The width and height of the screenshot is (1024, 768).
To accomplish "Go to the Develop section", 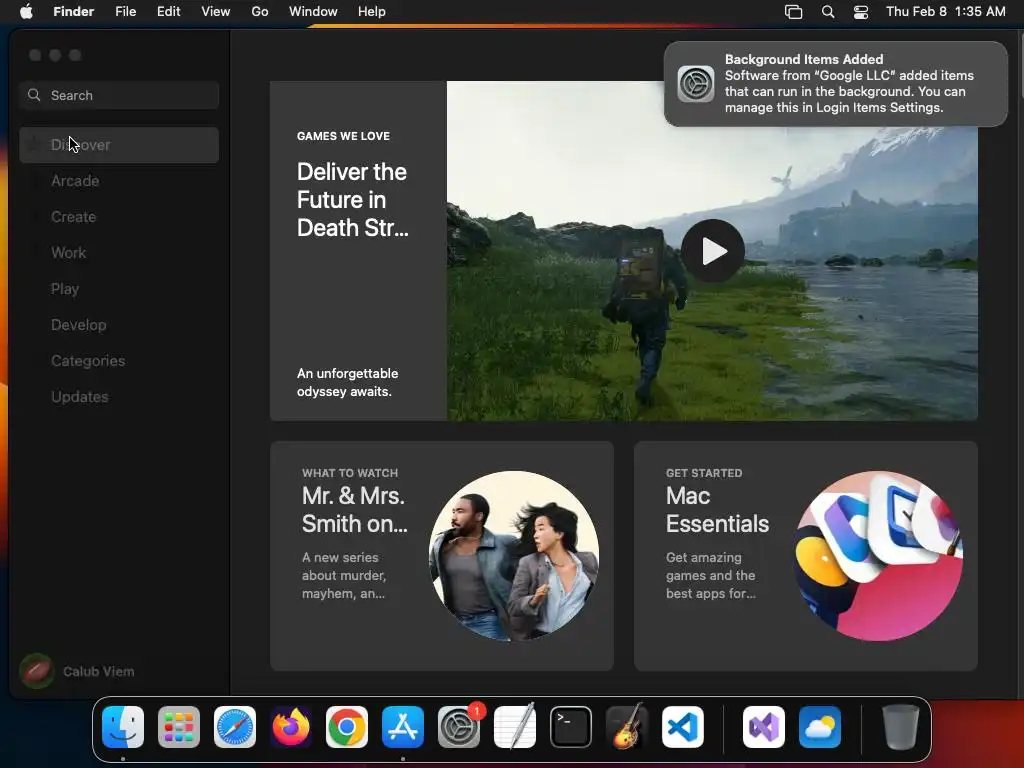I will (x=119, y=325).
